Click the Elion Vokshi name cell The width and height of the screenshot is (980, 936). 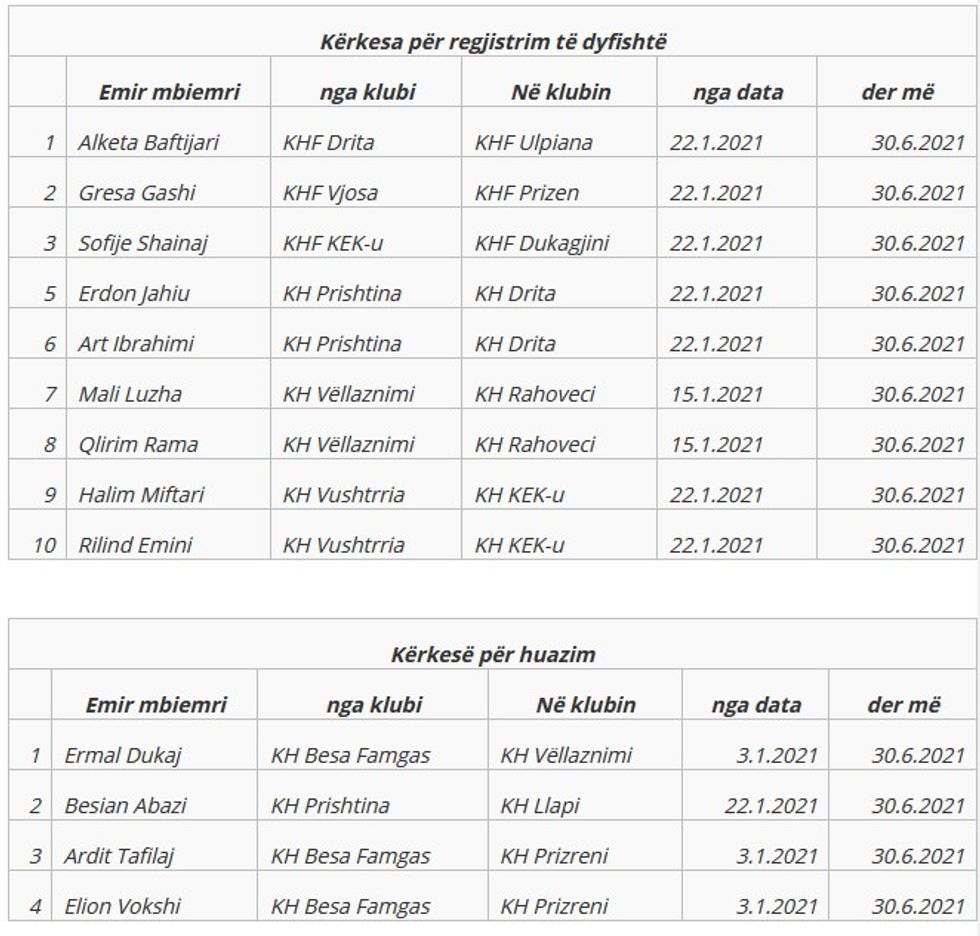point(123,906)
